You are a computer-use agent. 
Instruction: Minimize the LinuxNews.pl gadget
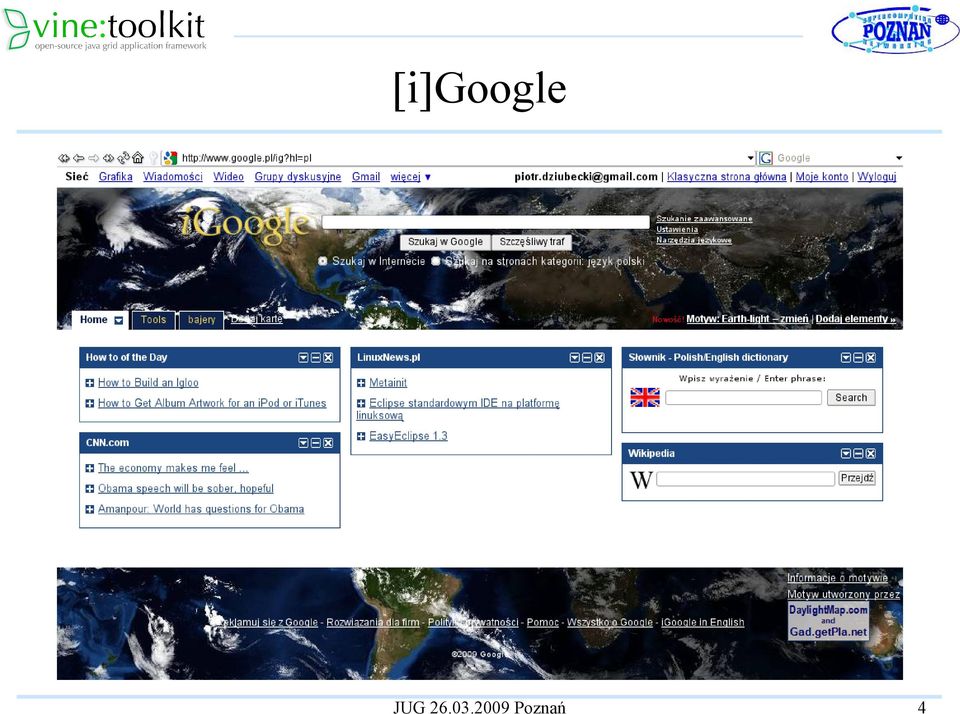coord(587,358)
